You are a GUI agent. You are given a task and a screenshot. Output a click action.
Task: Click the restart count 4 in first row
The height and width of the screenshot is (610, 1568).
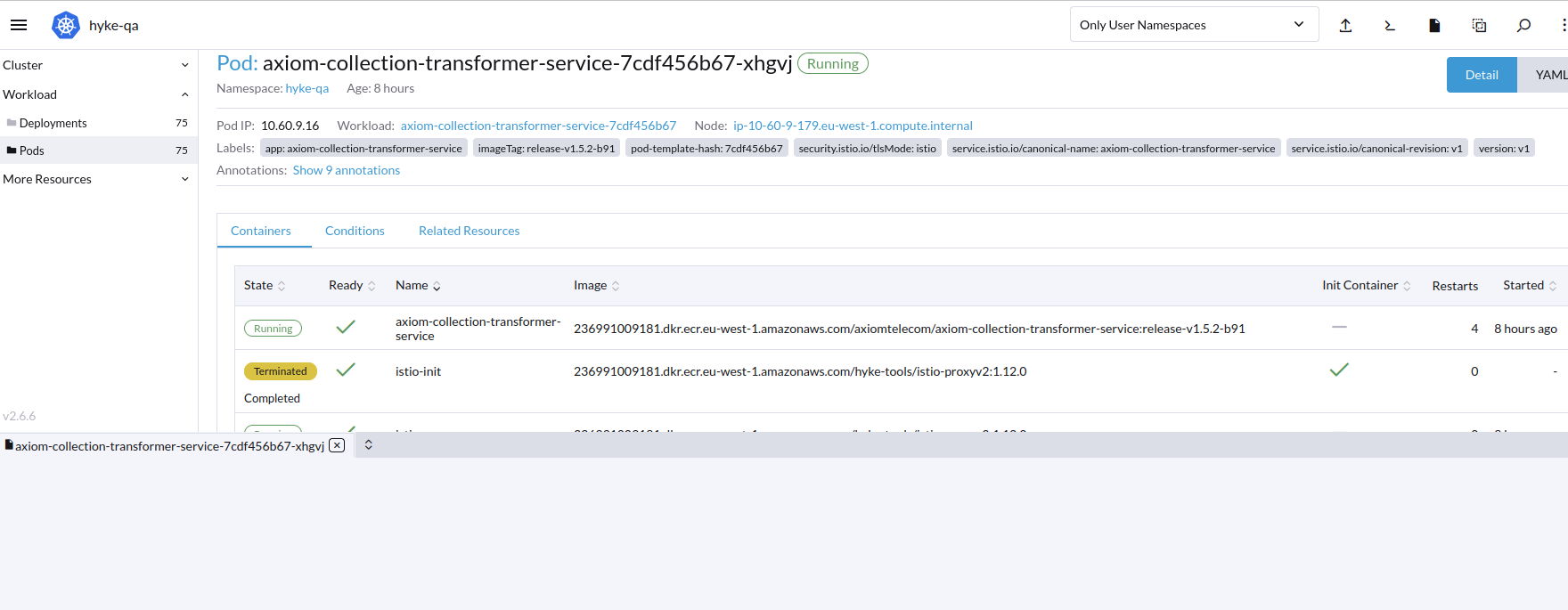coord(1474,329)
